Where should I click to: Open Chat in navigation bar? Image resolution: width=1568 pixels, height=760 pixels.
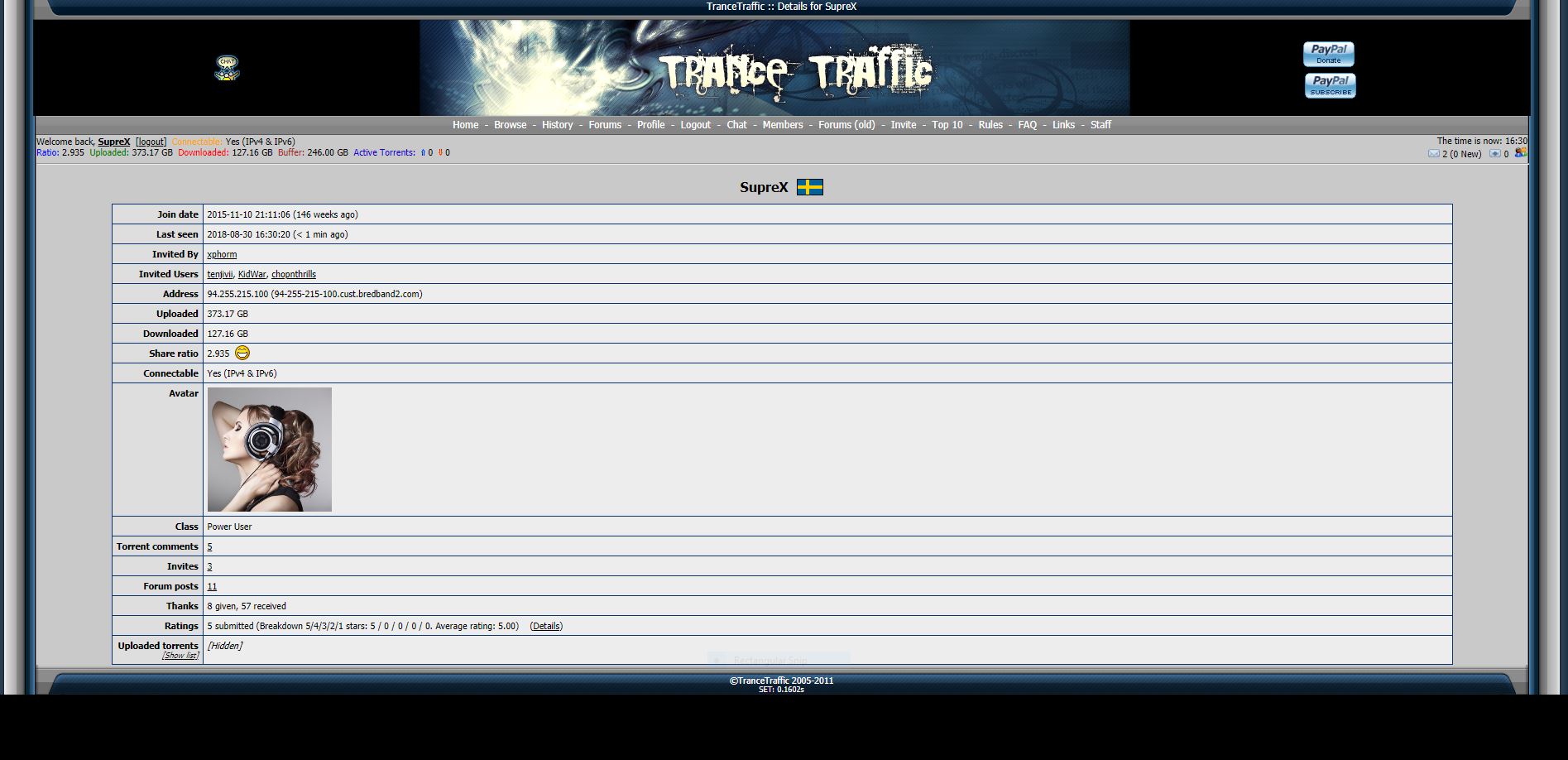click(x=736, y=125)
